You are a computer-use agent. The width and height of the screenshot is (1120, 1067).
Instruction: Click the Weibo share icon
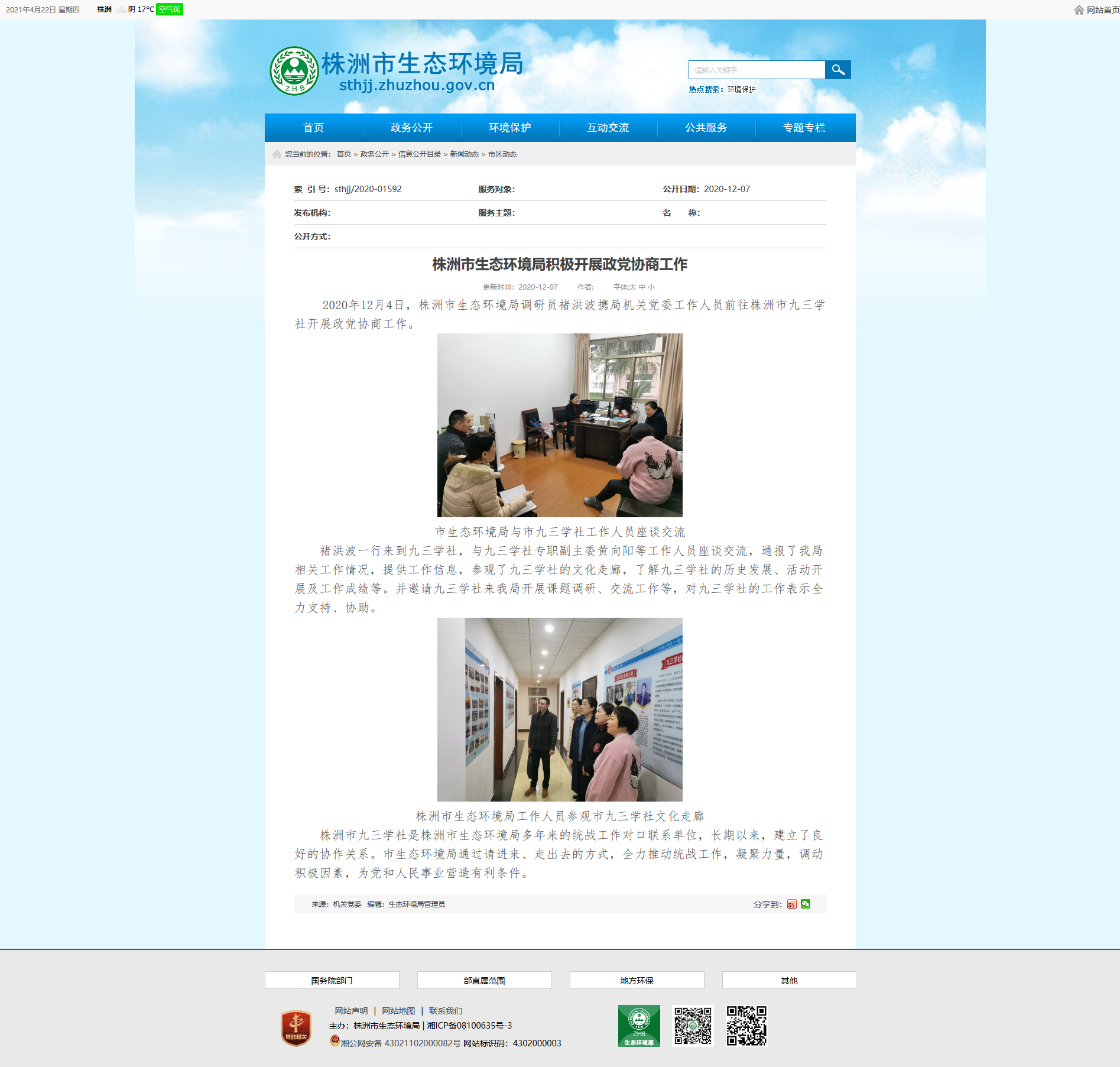[x=791, y=904]
